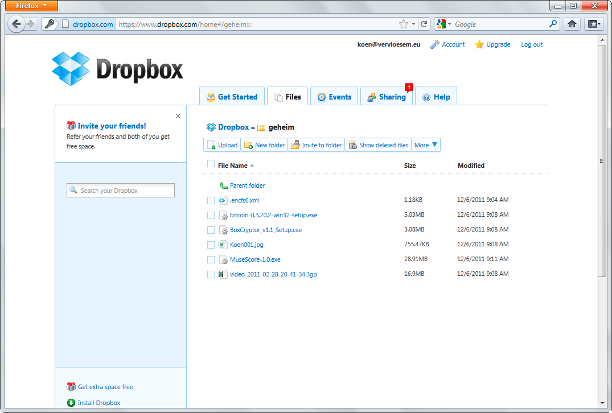The height and width of the screenshot is (413, 612).
Task: Open the More dropdown in the file toolbar
Action: 426,145
